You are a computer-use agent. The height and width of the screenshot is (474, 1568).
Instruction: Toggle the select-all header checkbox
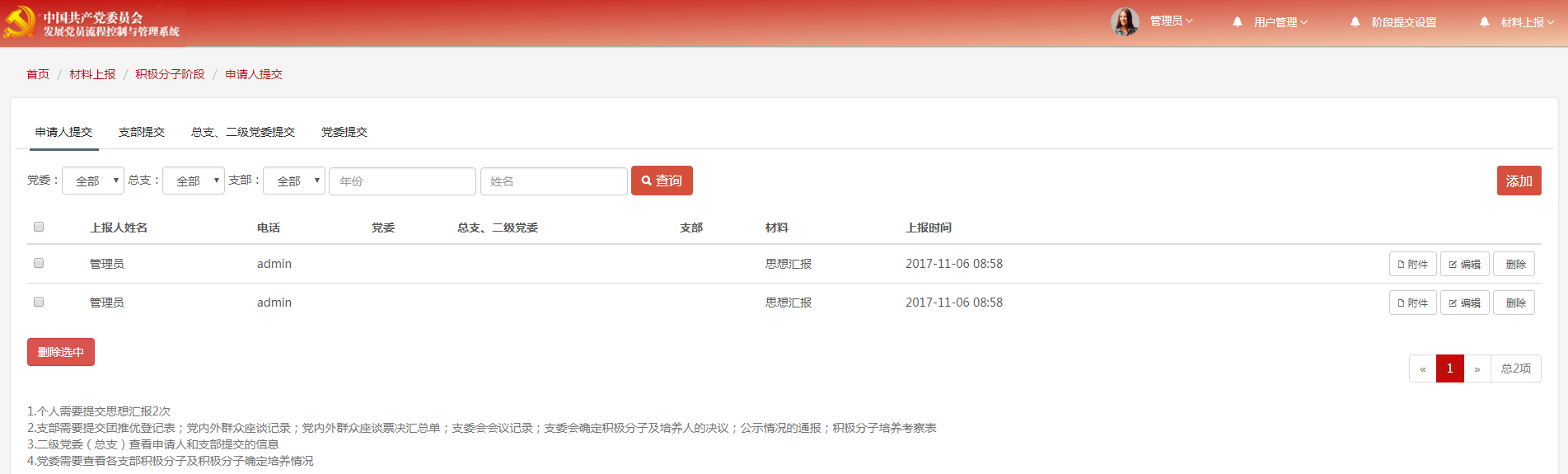pos(39,227)
